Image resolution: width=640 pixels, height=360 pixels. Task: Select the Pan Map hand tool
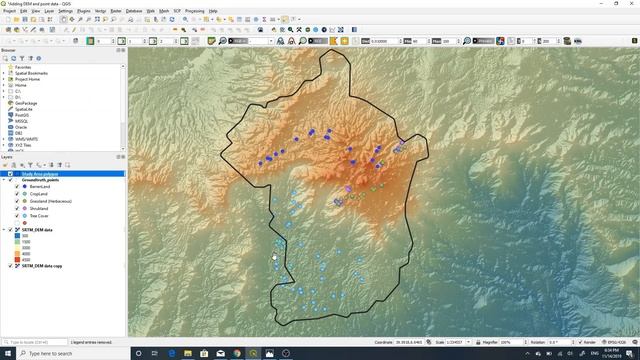tap(63, 19)
